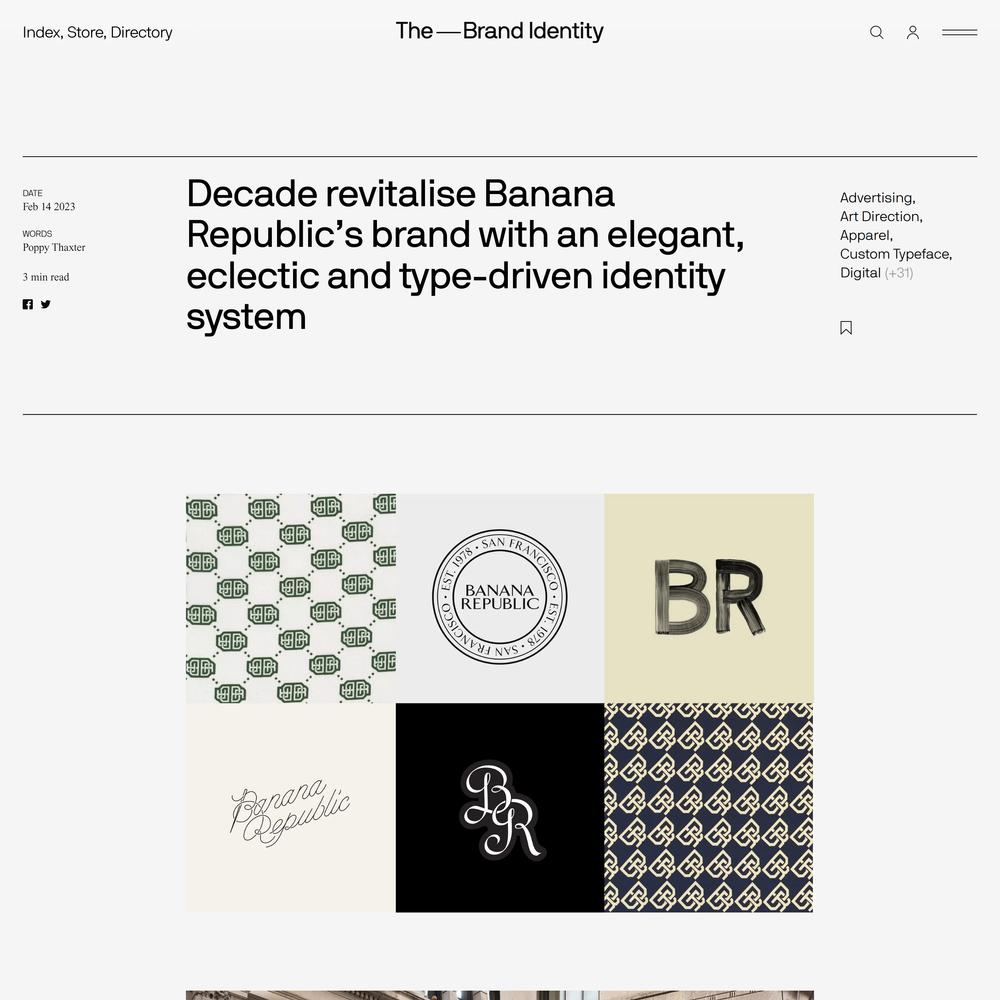1000x1000 pixels.
Task: Select the Advertising tag
Action: click(878, 198)
